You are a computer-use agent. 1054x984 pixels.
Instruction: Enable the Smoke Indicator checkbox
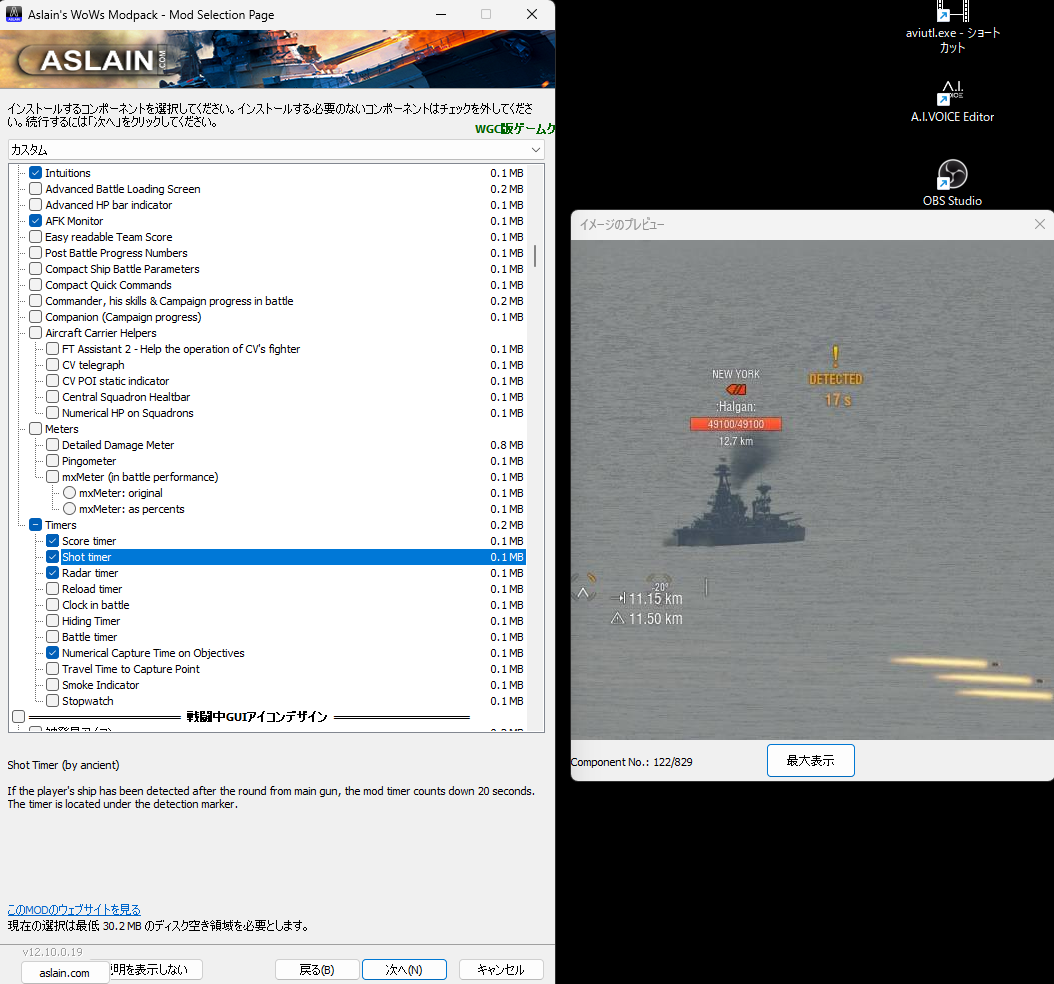(51, 684)
